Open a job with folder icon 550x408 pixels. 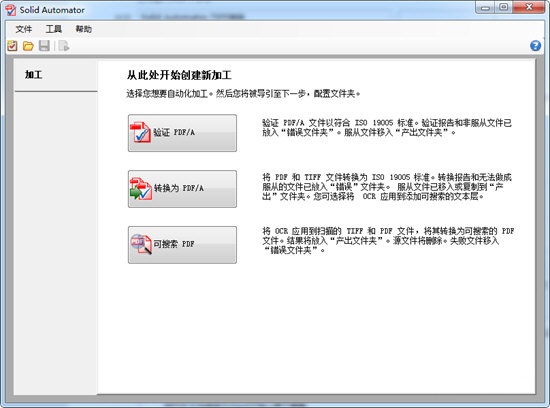pyautogui.click(x=28, y=46)
